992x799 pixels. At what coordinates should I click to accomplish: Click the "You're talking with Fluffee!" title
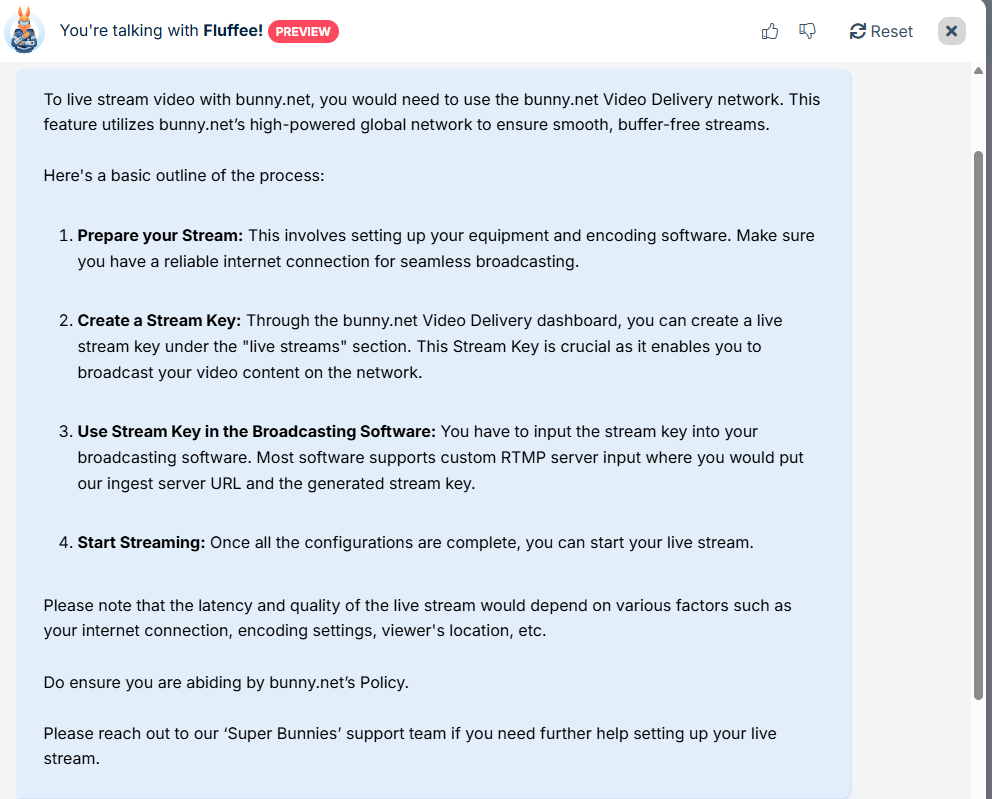[x=161, y=30]
